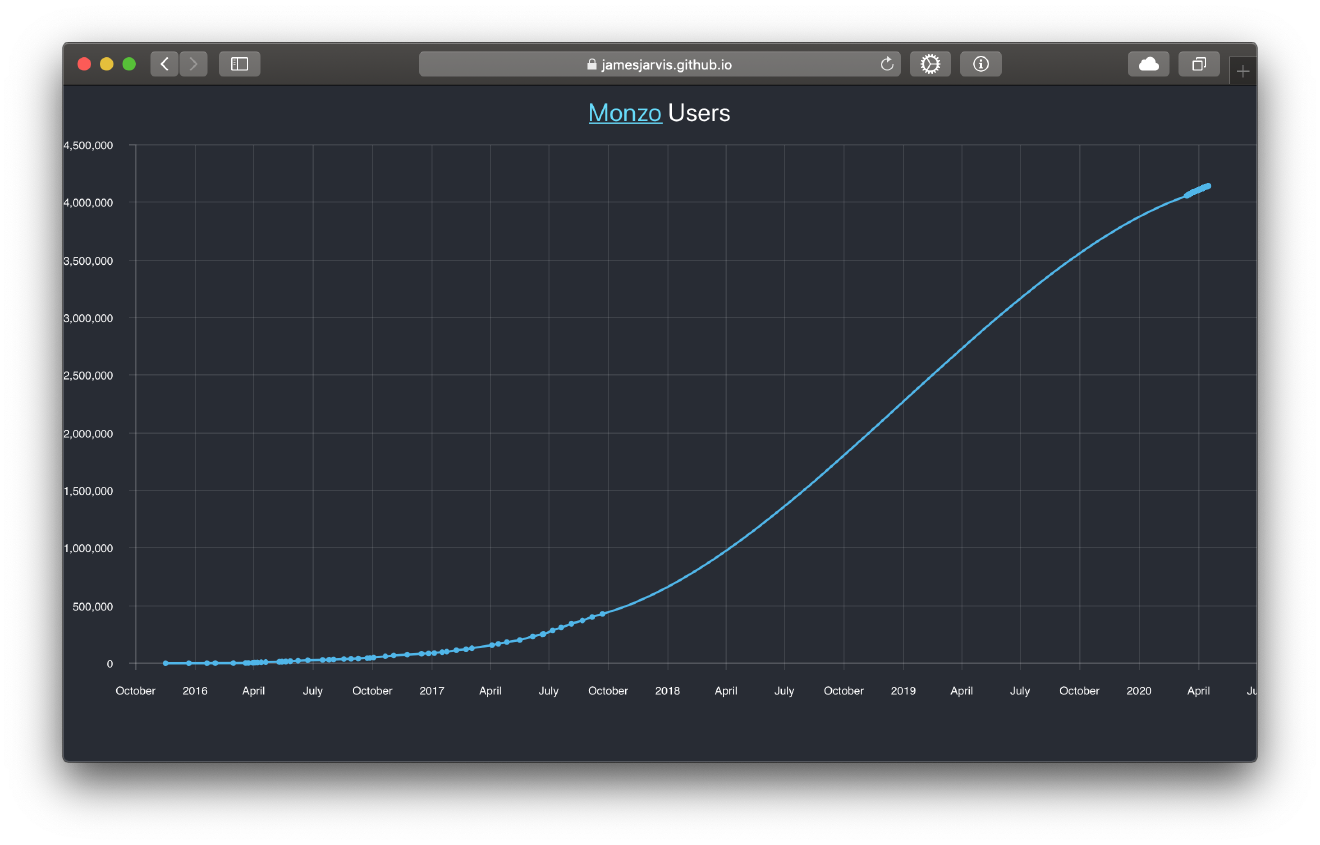Open the Monzo link in the title

(x=625, y=113)
